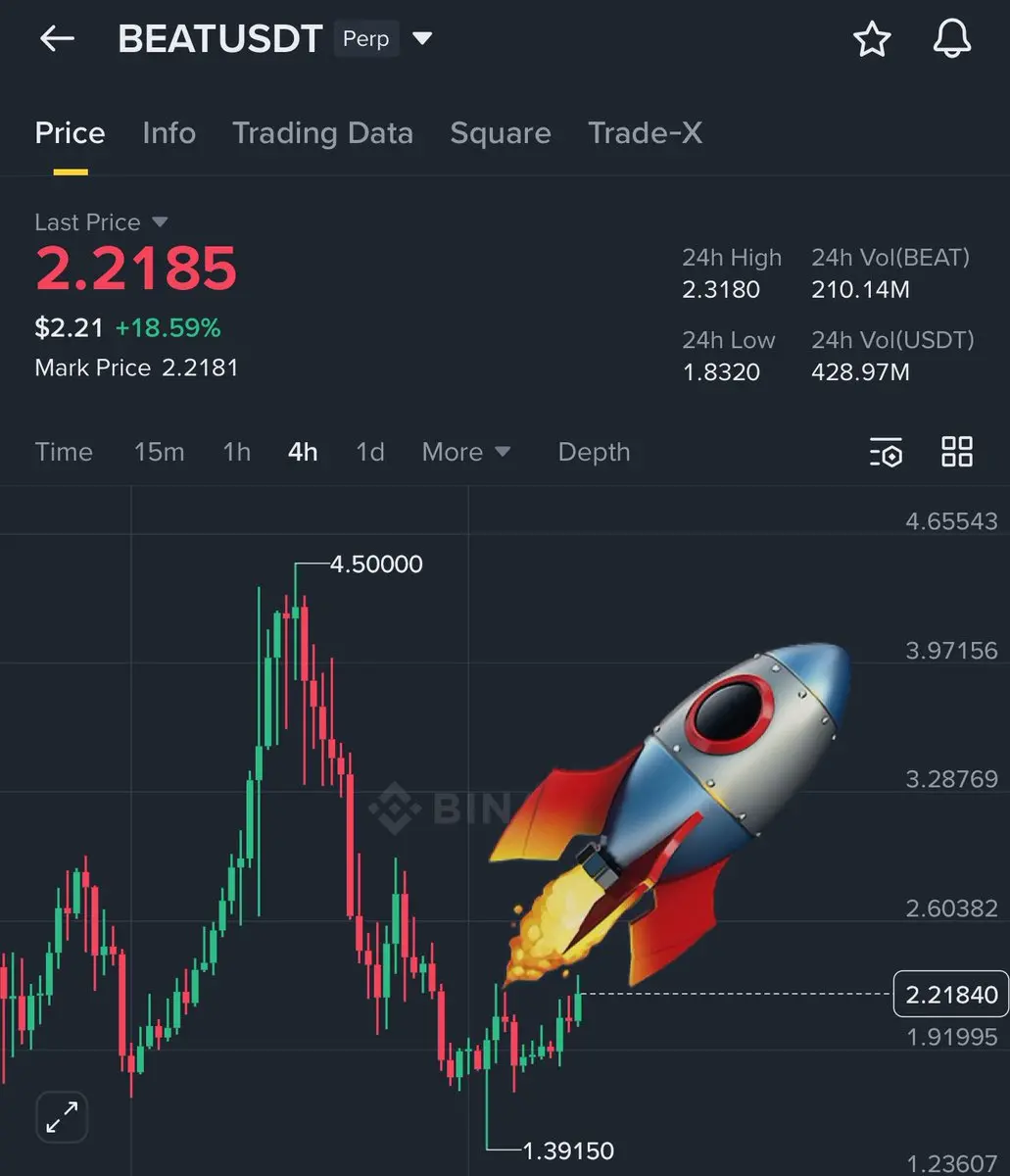Open price alerts via bell icon
This screenshot has height=1176, width=1010.
point(951,39)
